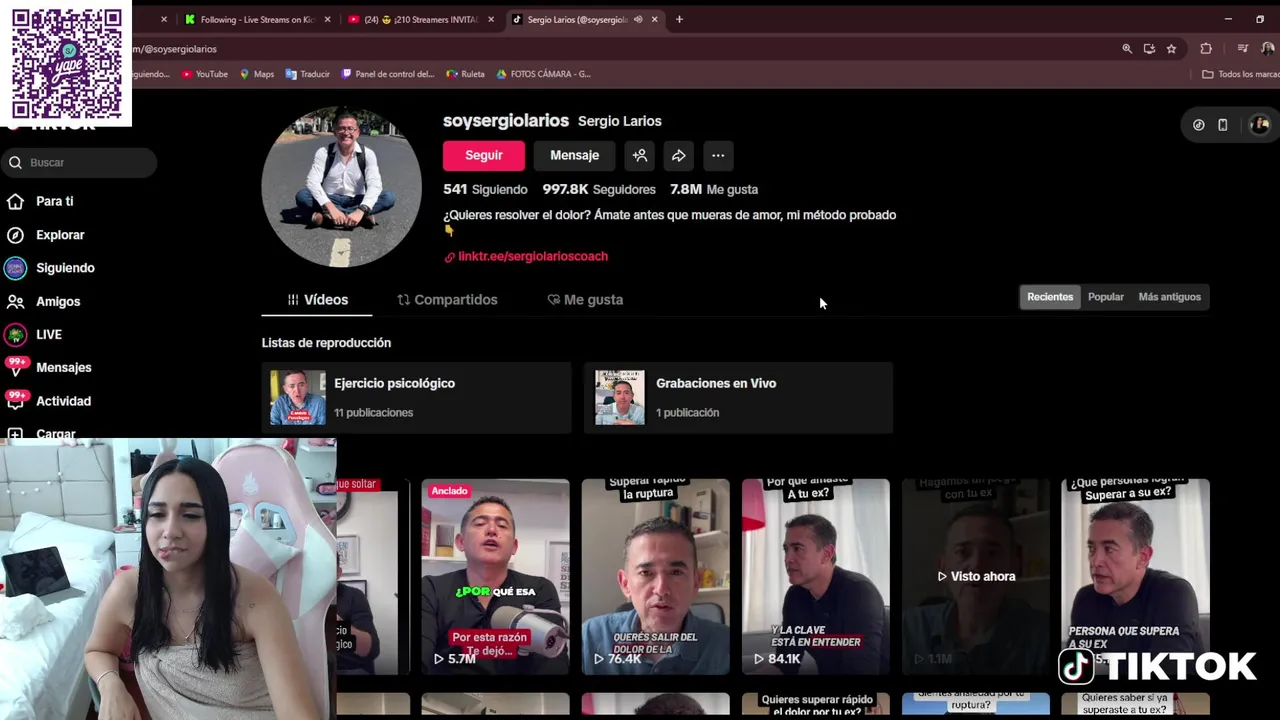Click the 997.8K Seguidores count
The width and height of the screenshot is (1280, 720).
point(599,189)
